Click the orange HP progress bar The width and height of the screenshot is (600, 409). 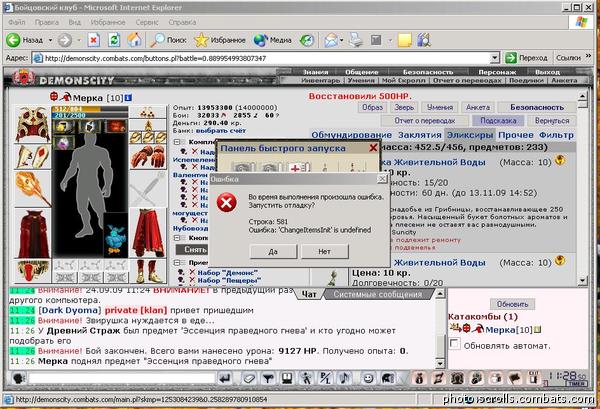pos(90,109)
